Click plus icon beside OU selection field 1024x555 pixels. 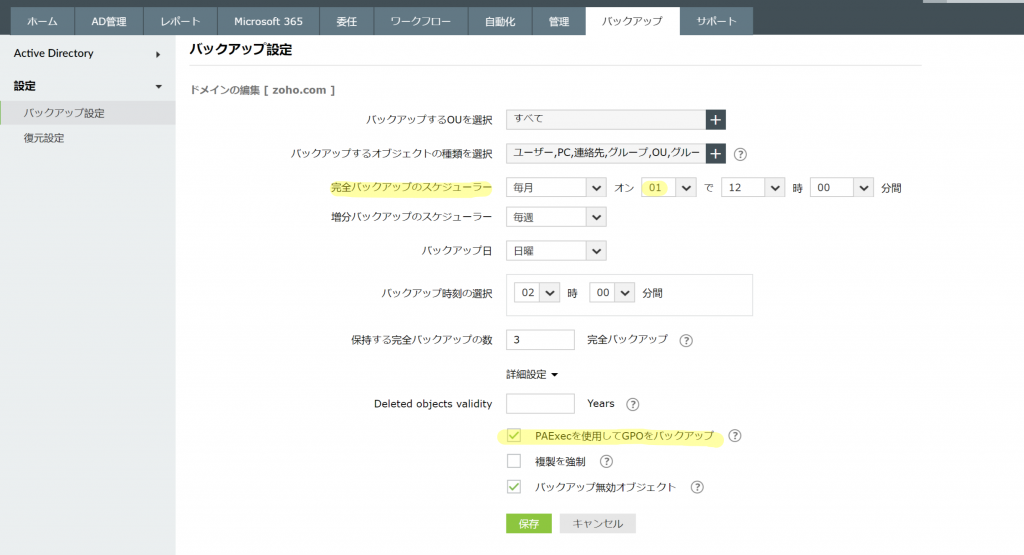coord(715,120)
